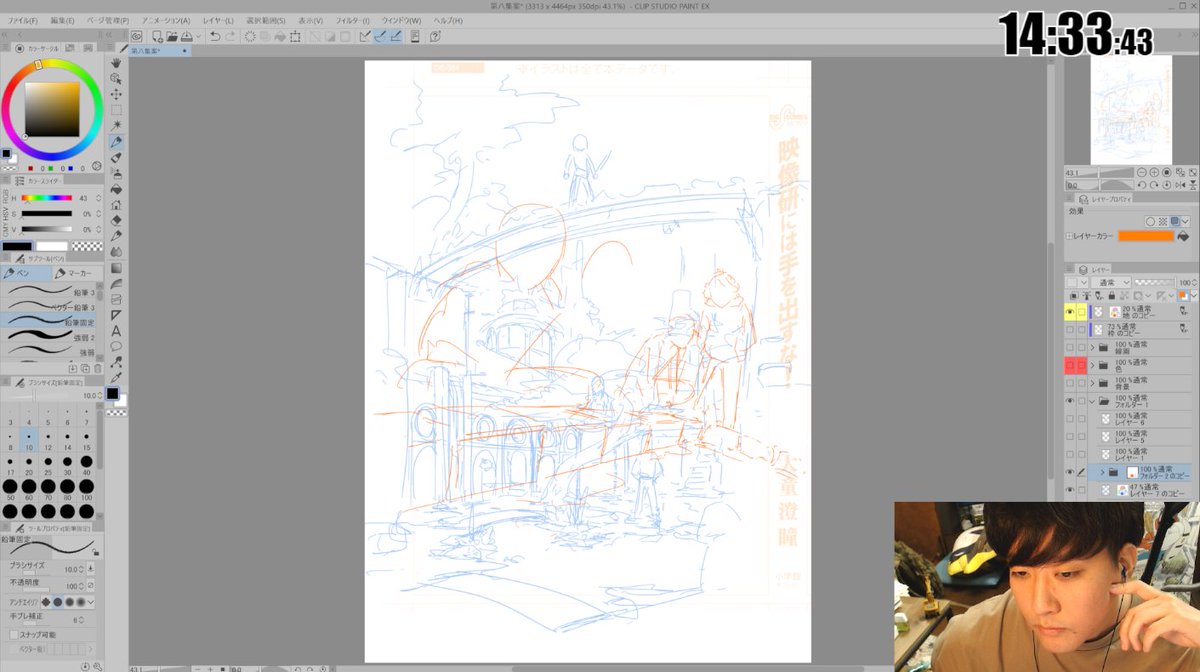Screen dimensions: 1200x672
Task: Expand the フォルダー 2 のコピー folder
Action: coord(1103,471)
